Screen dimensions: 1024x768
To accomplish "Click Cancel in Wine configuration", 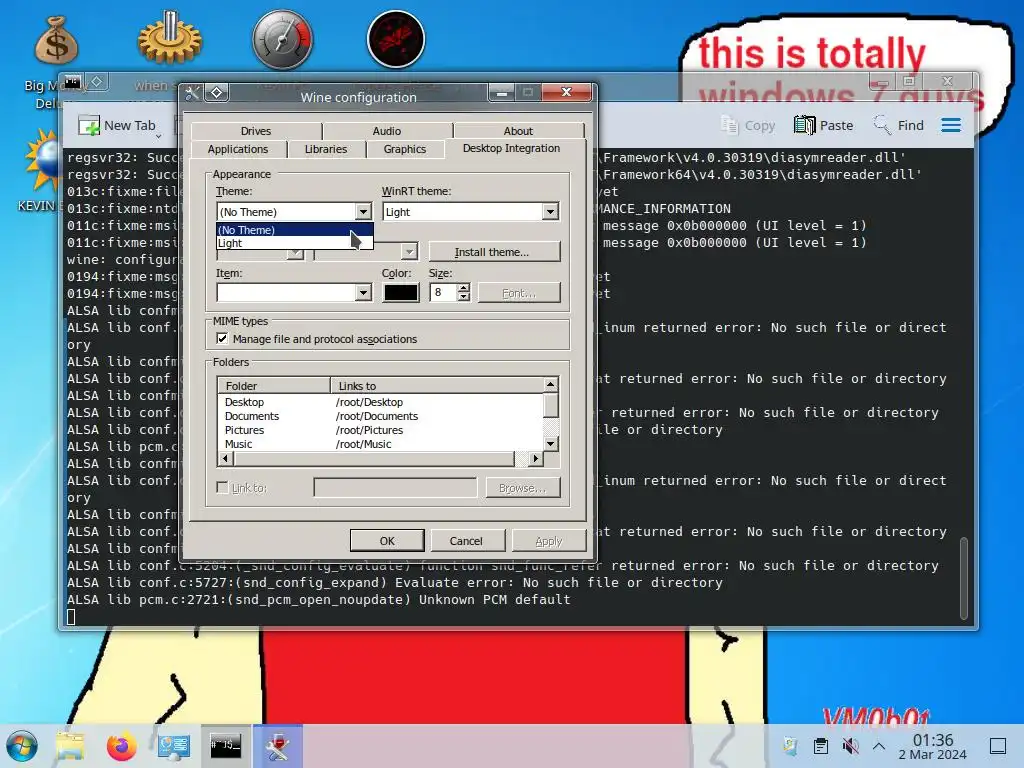I will pos(466,541).
